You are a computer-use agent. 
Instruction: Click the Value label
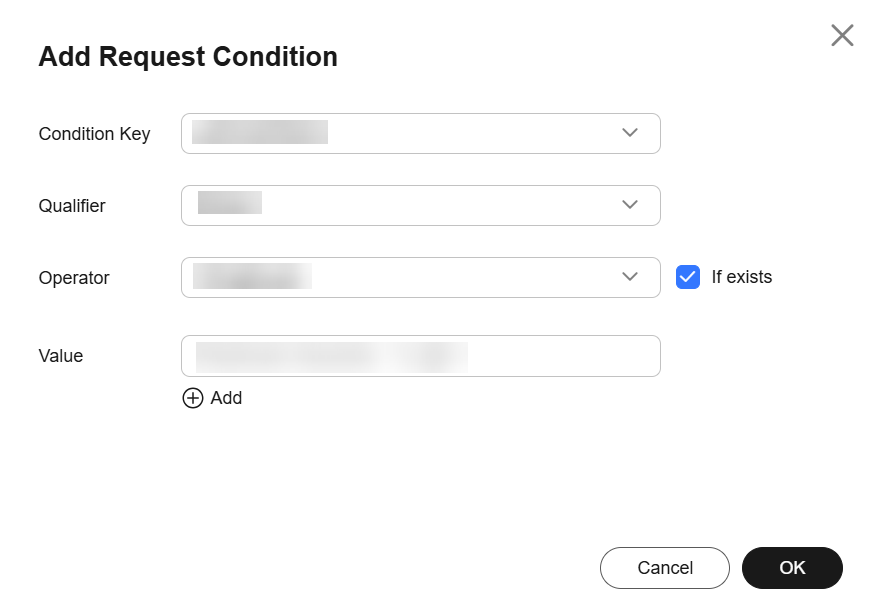coord(61,356)
